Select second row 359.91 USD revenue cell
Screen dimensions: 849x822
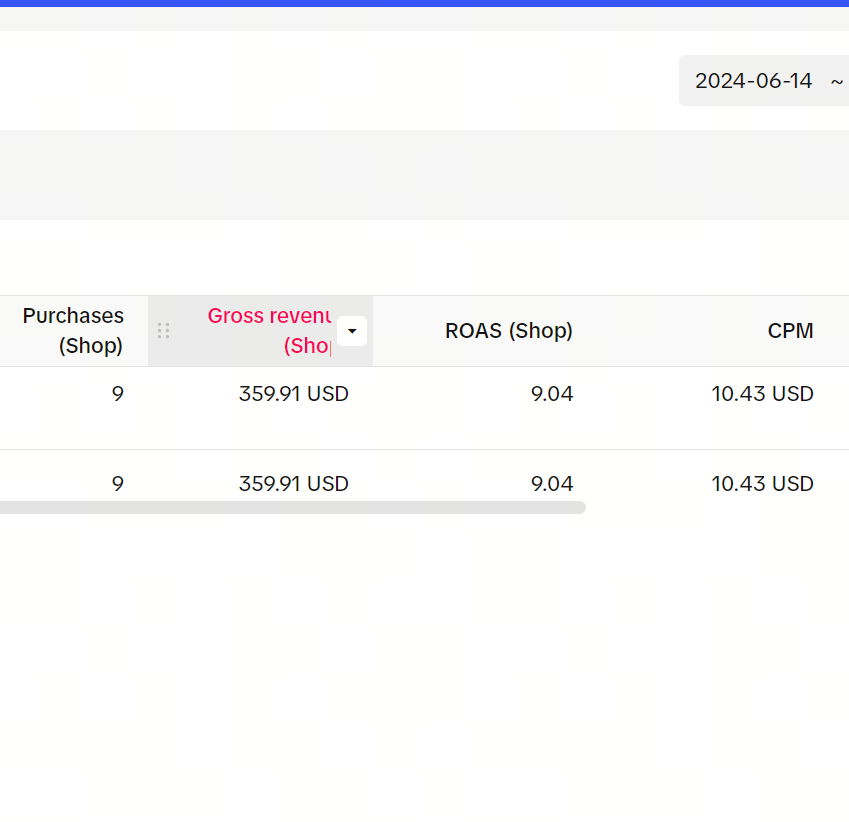coord(293,484)
